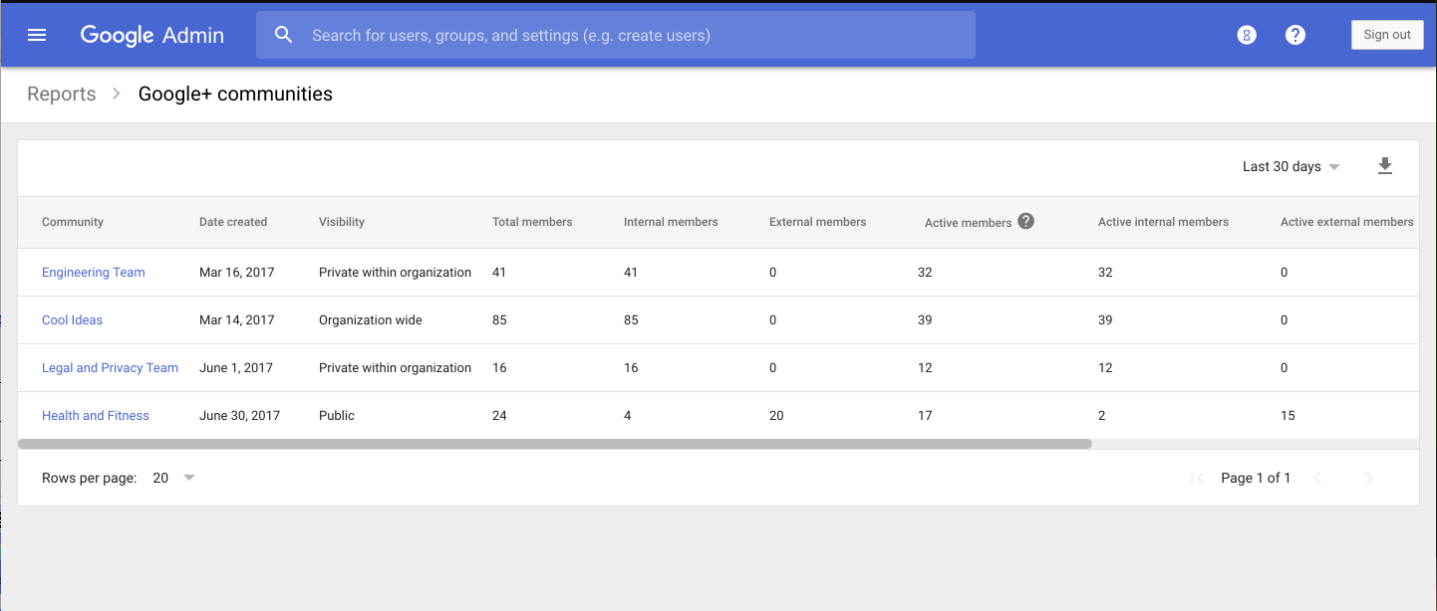The image size is (1437, 611).
Task: Select the Mar 14, 2017 date cell
Action: (x=237, y=320)
